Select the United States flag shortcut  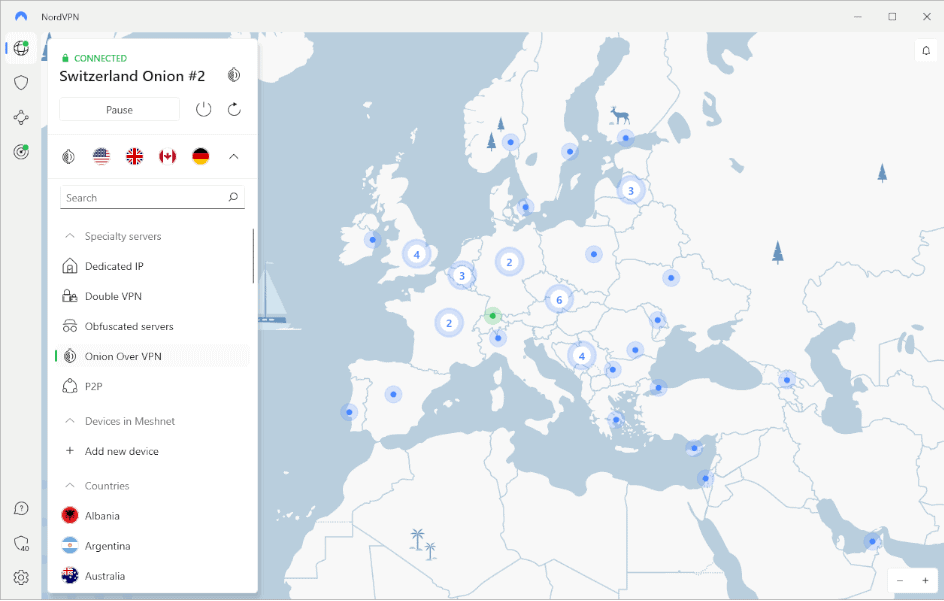101,156
